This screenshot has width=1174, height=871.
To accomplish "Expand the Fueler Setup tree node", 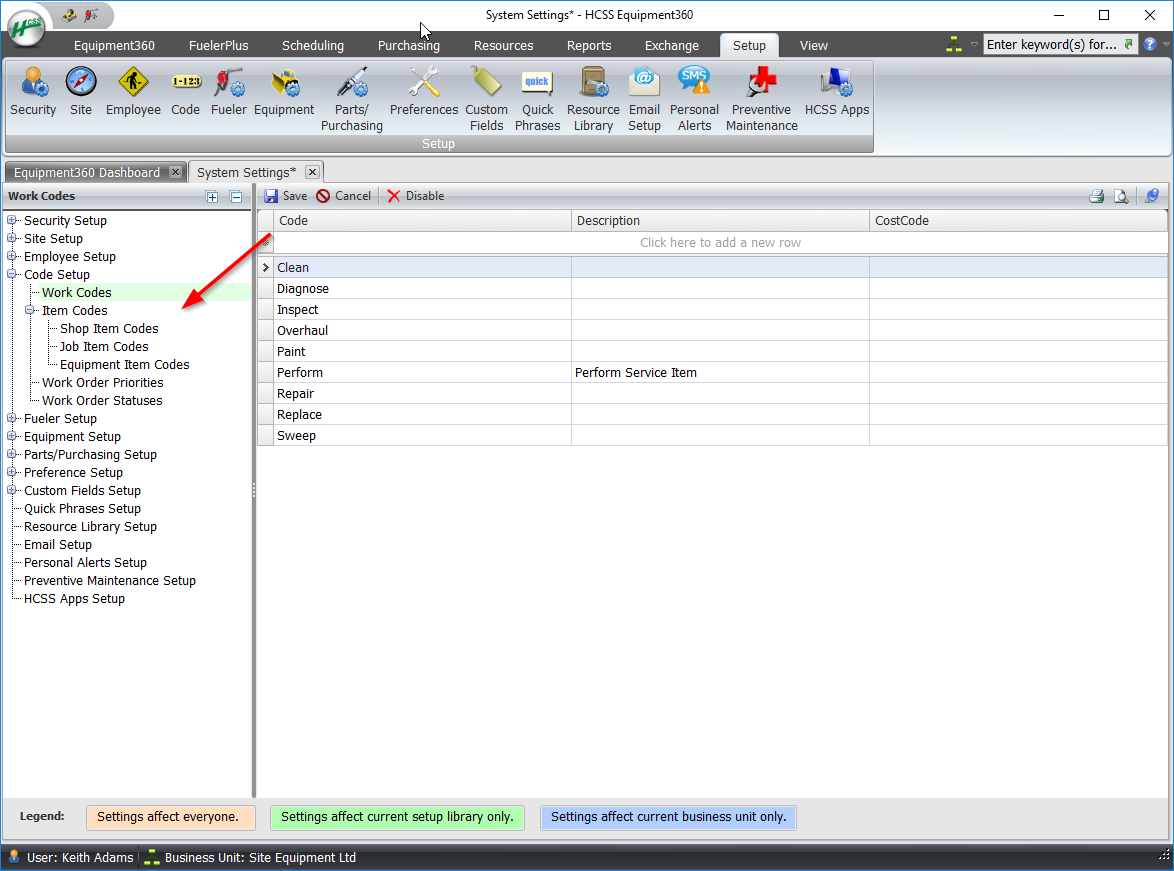I will 12,418.
